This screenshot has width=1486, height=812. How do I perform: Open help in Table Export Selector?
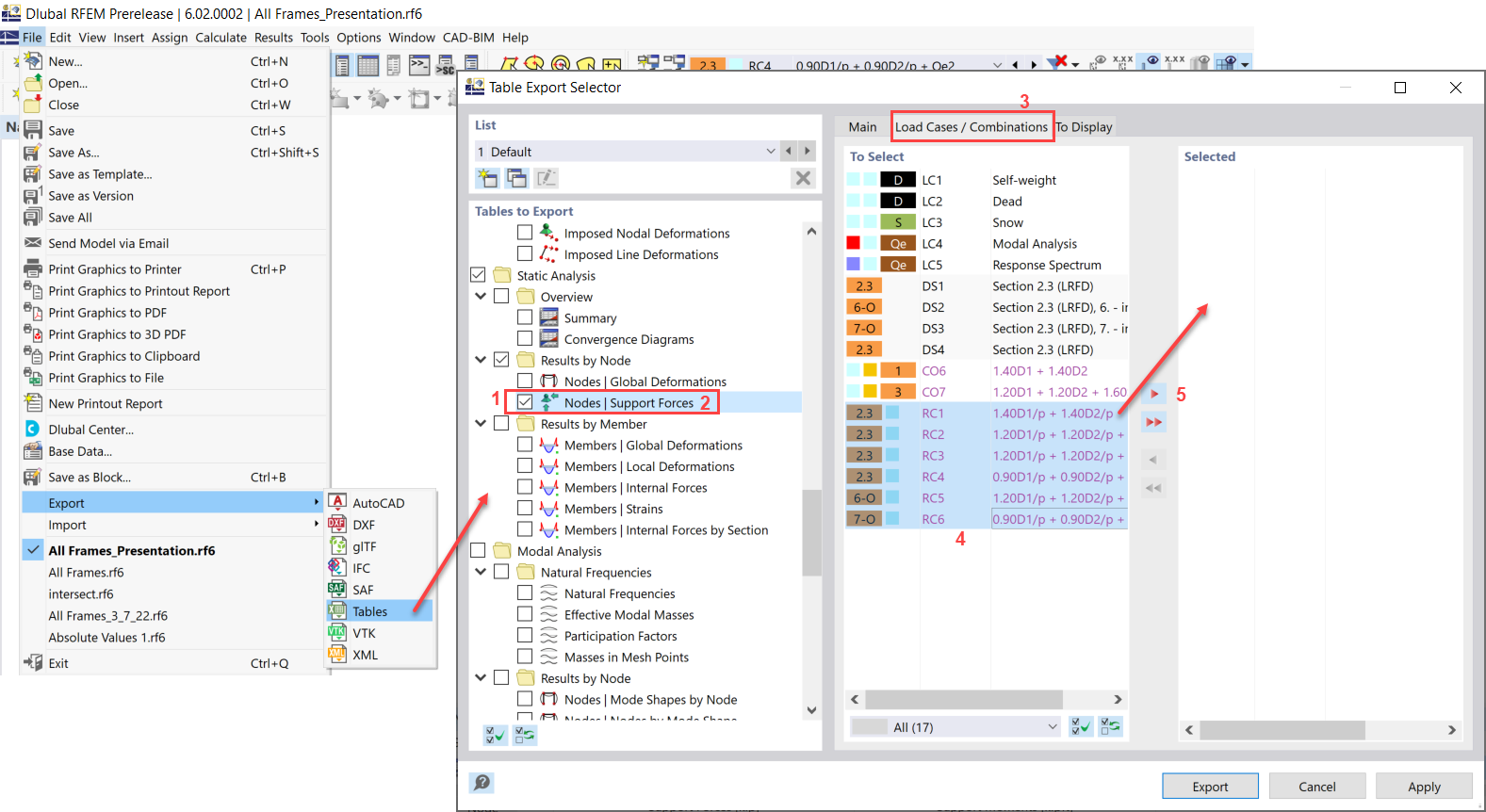(x=482, y=782)
